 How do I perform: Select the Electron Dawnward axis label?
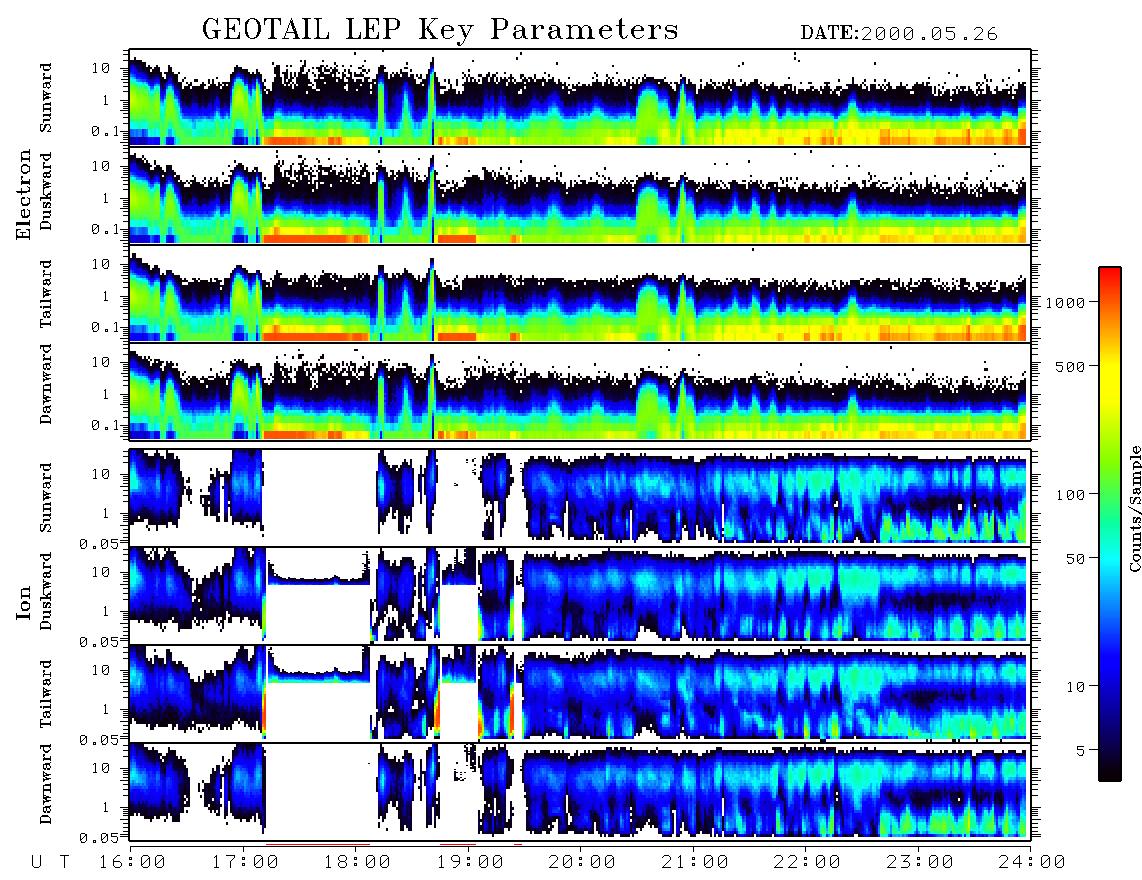pos(46,384)
